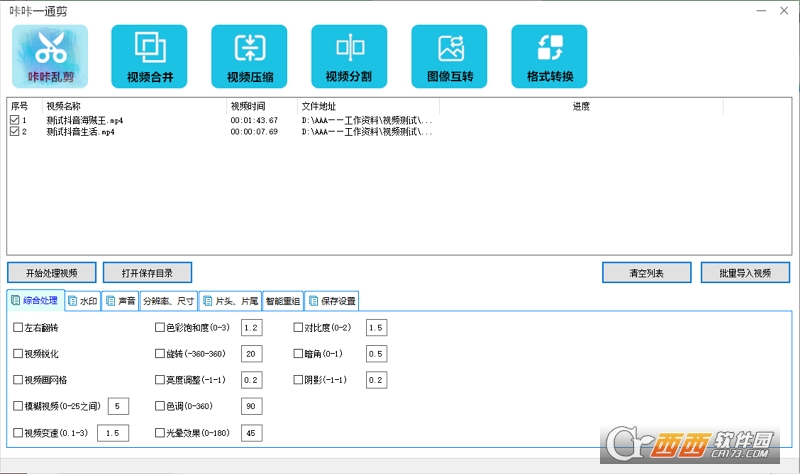Minimize the 咔咔一通剪 window
Screen dimensions: 800x474
click(x=761, y=11)
